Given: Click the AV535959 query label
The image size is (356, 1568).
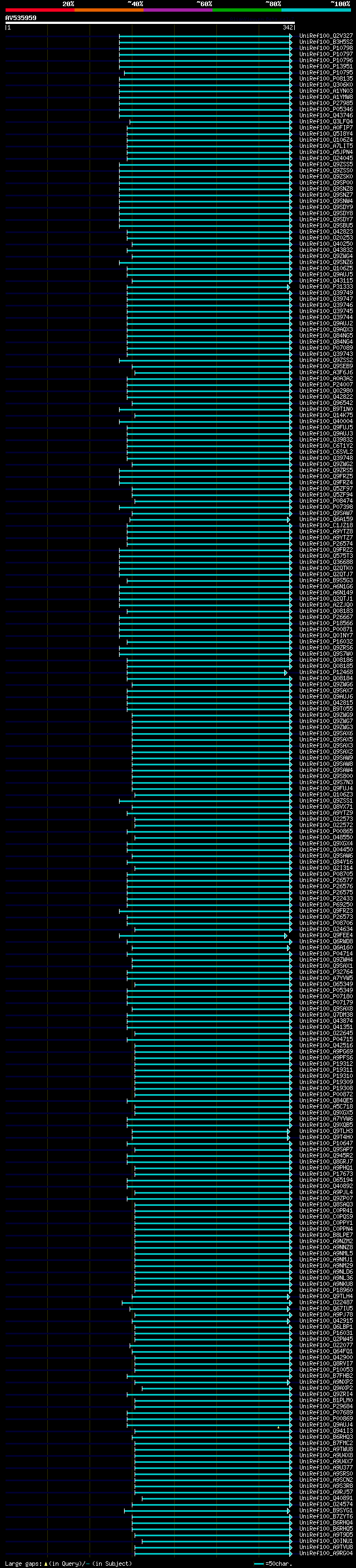Looking at the screenshot, I should tap(21, 18).
